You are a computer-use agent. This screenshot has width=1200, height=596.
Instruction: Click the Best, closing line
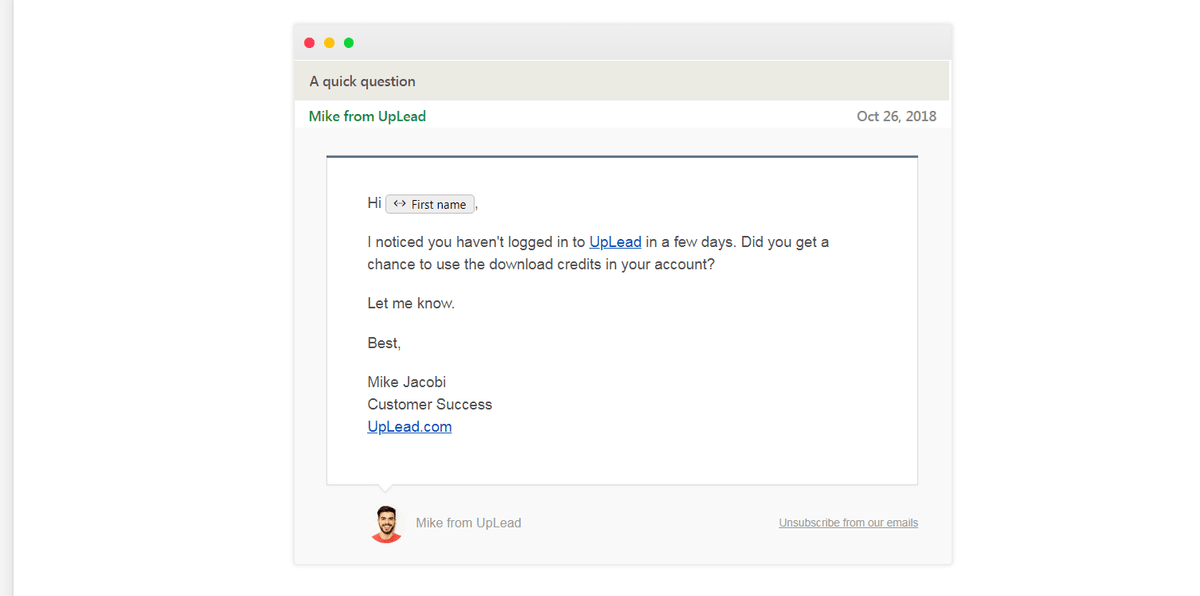tap(384, 343)
